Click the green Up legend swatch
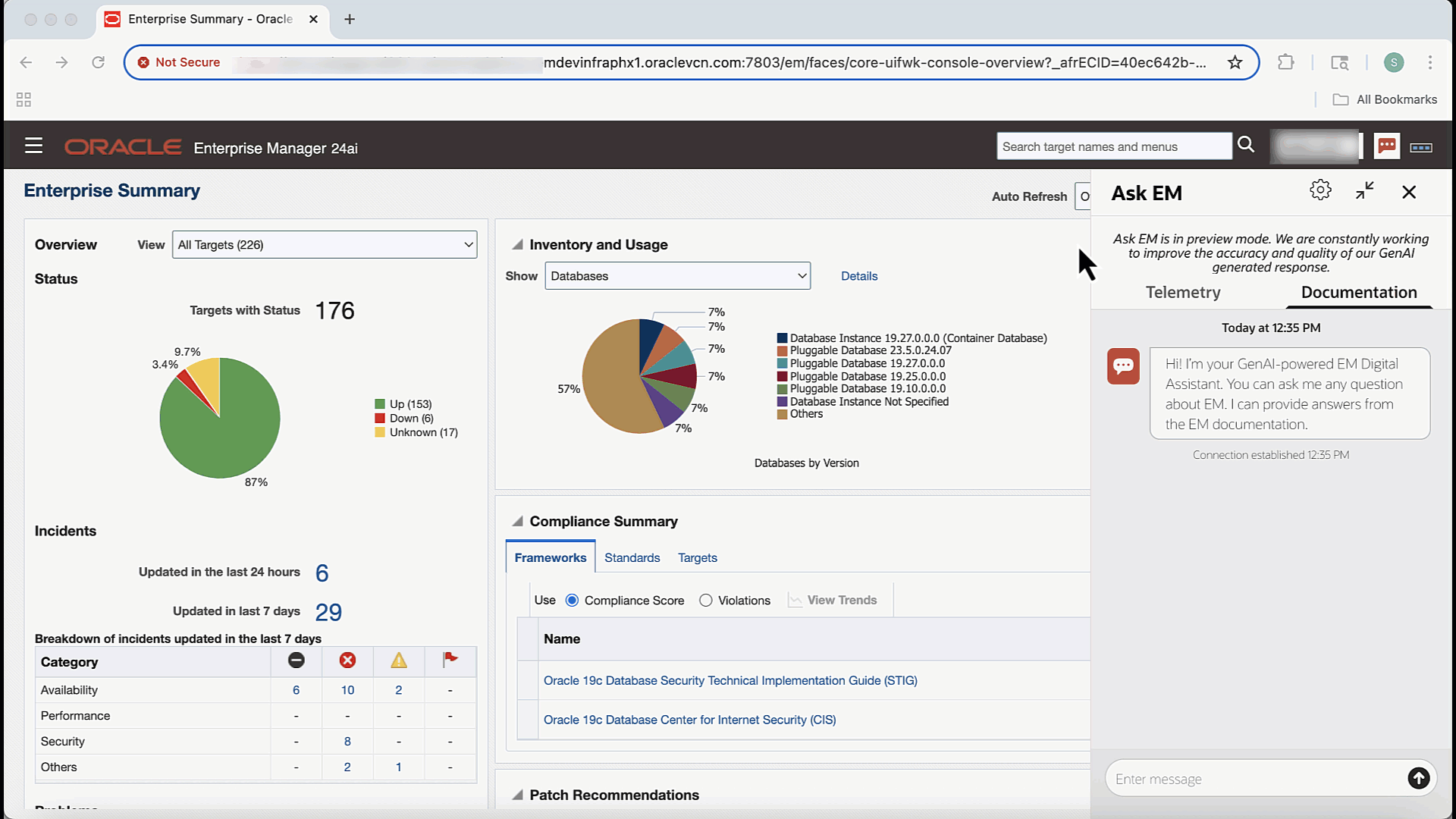The image size is (1456, 819). tap(380, 404)
